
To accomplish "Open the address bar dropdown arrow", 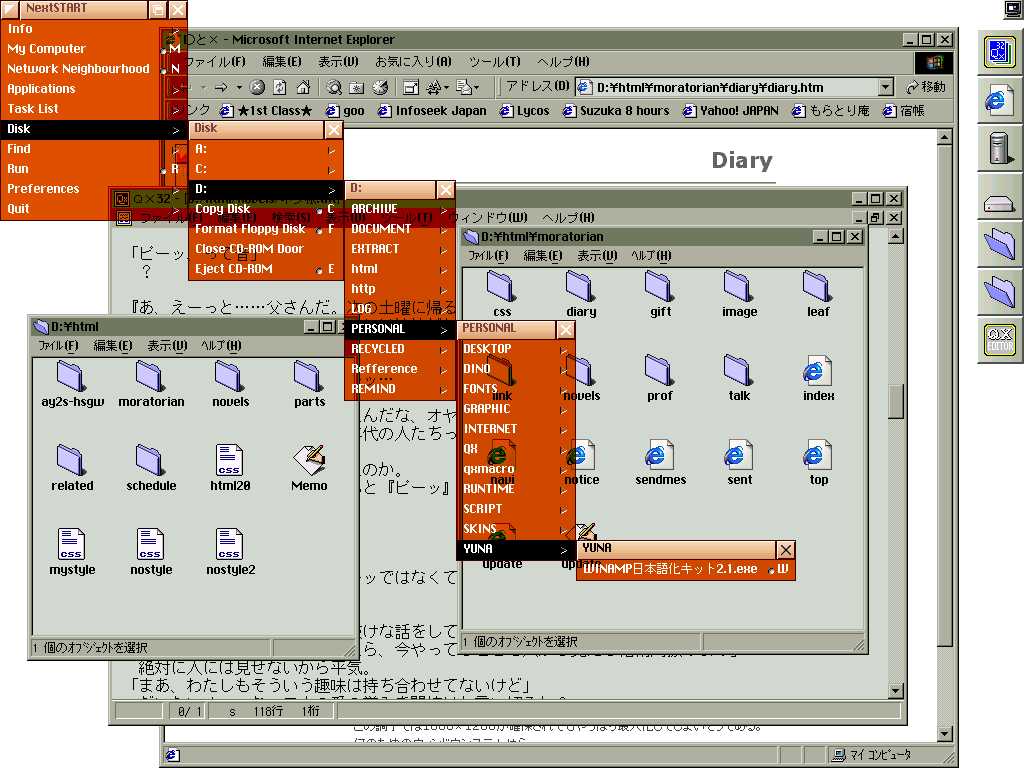I will tap(885, 87).
